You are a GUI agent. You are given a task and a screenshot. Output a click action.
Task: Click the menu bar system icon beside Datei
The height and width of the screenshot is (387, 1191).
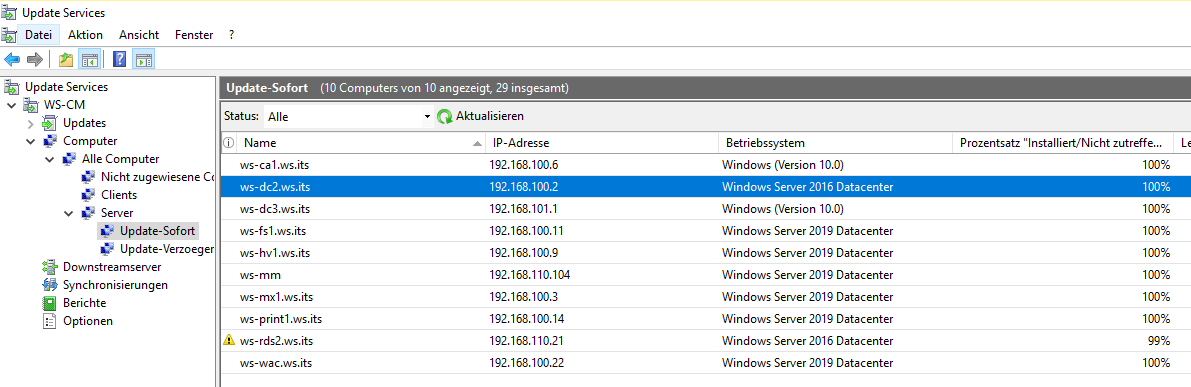coord(10,34)
